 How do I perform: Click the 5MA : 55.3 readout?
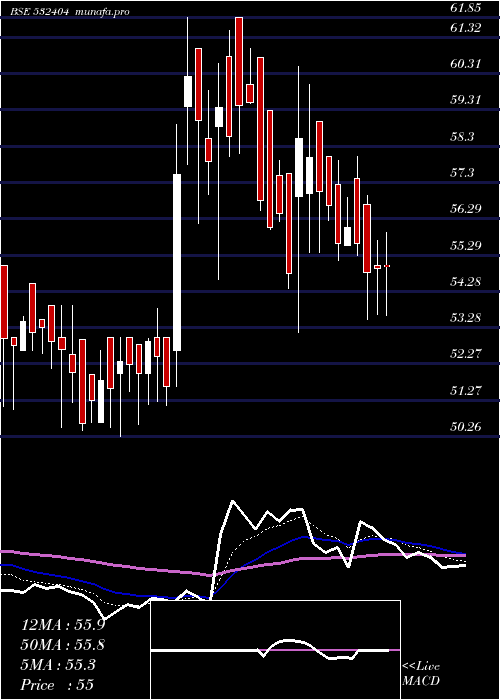[58, 665]
